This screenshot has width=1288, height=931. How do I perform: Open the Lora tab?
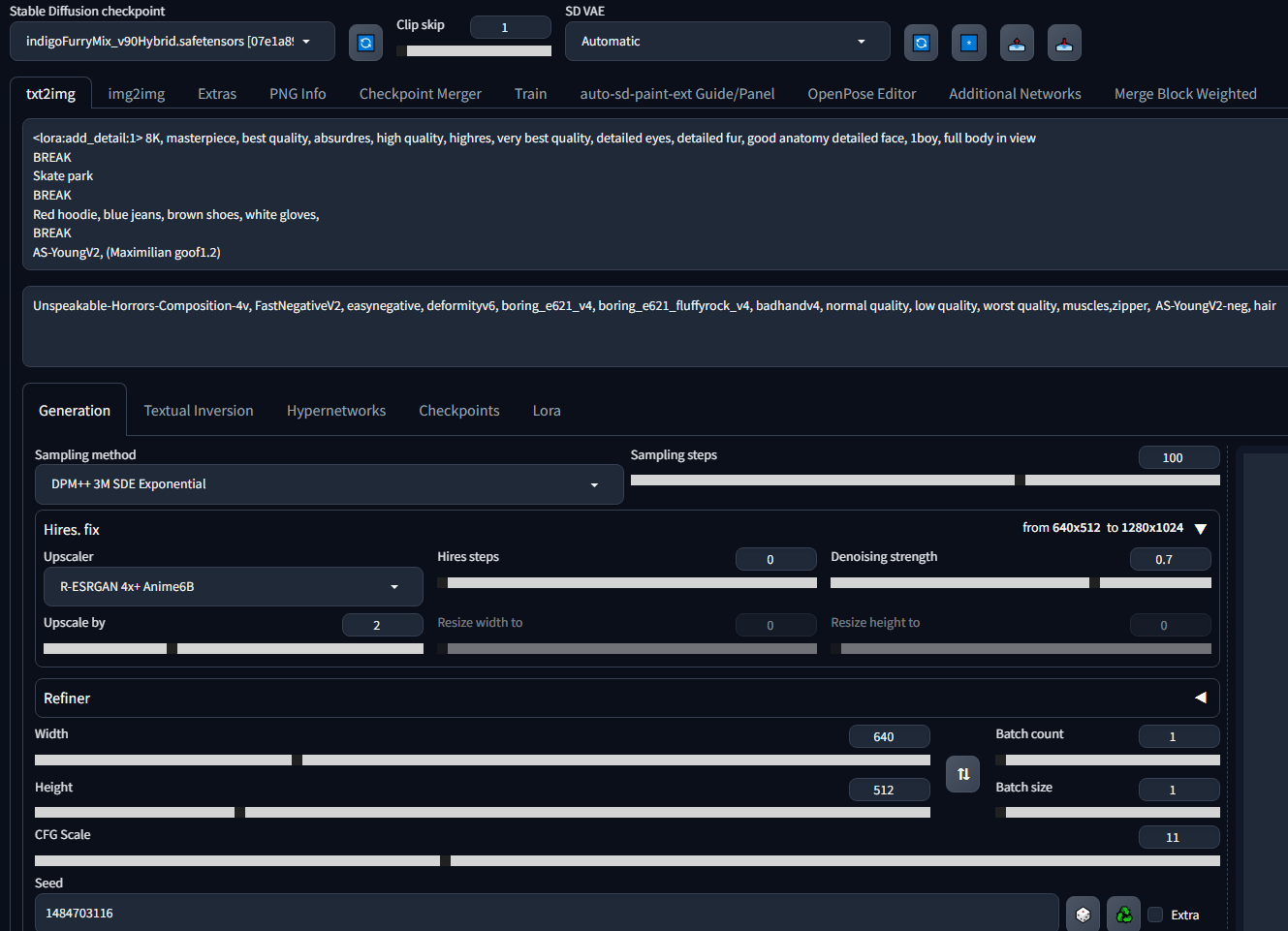pos(547,411)
